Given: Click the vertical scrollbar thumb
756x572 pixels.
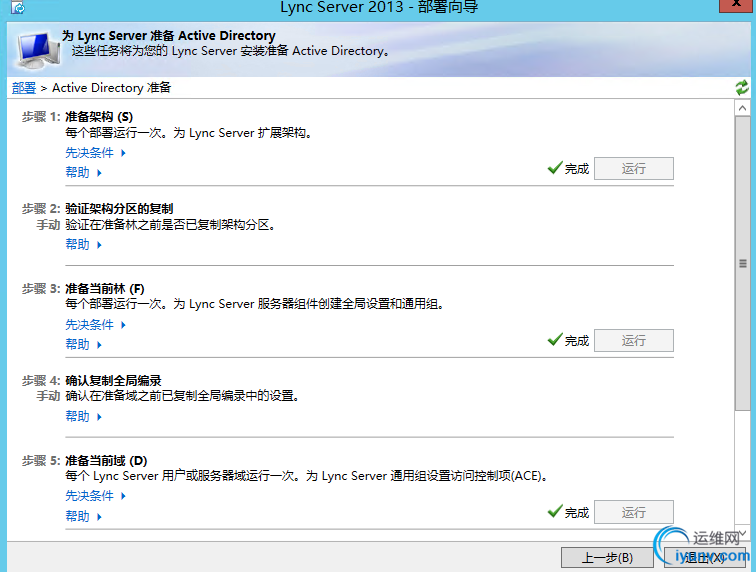Looking at the screenshot, I should tap(742, 263).
